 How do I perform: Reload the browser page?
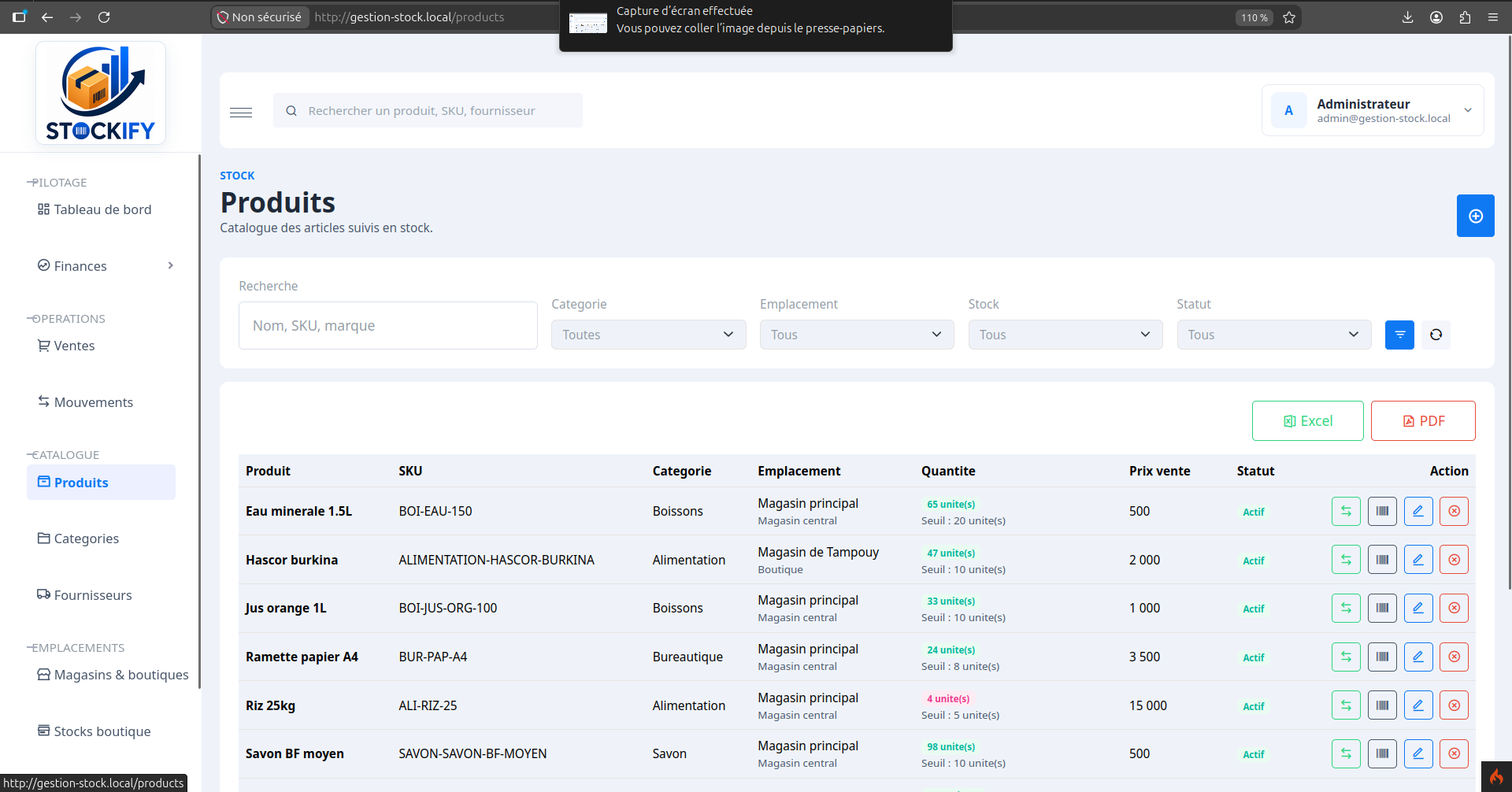click(104, 17)
